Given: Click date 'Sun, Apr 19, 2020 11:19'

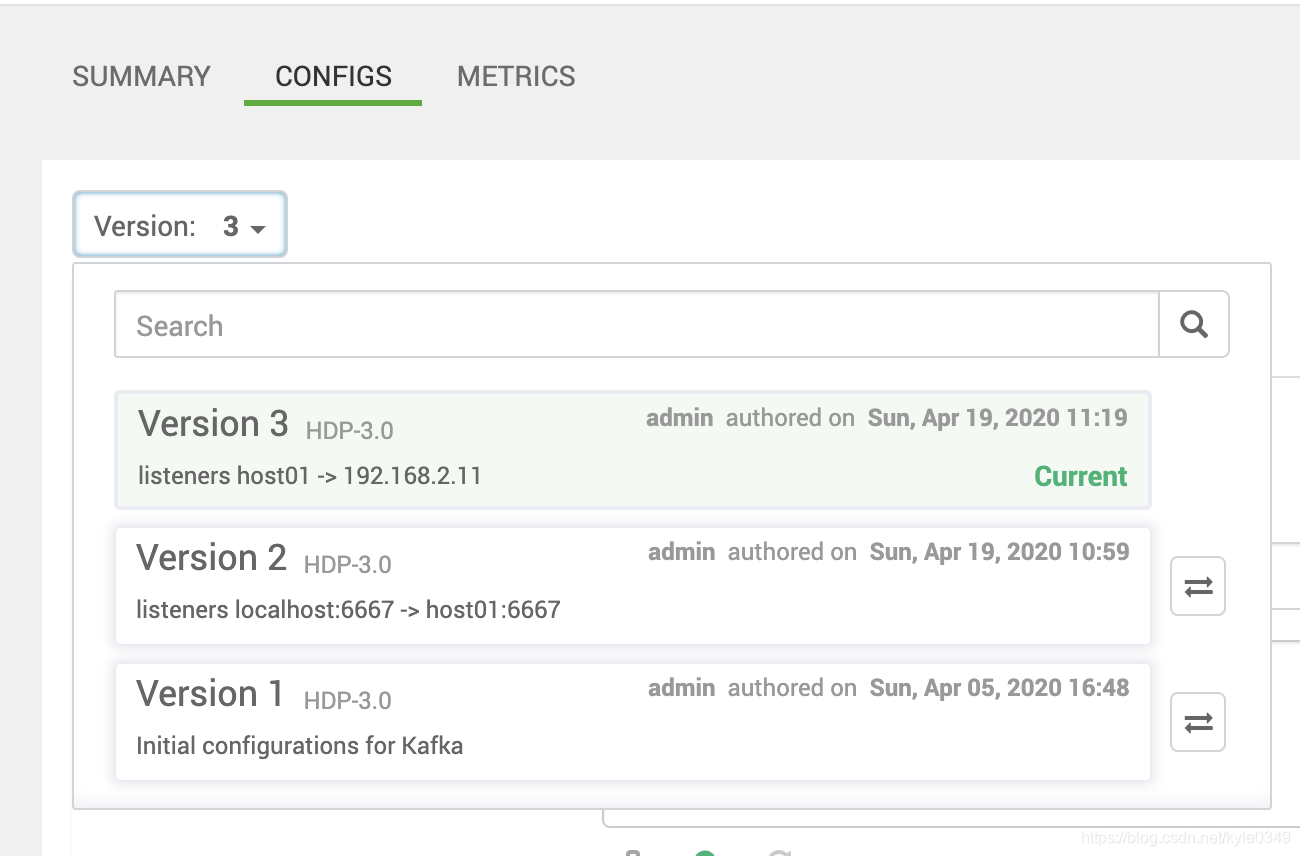Looking at the screenshot, I should pos(997,418).
